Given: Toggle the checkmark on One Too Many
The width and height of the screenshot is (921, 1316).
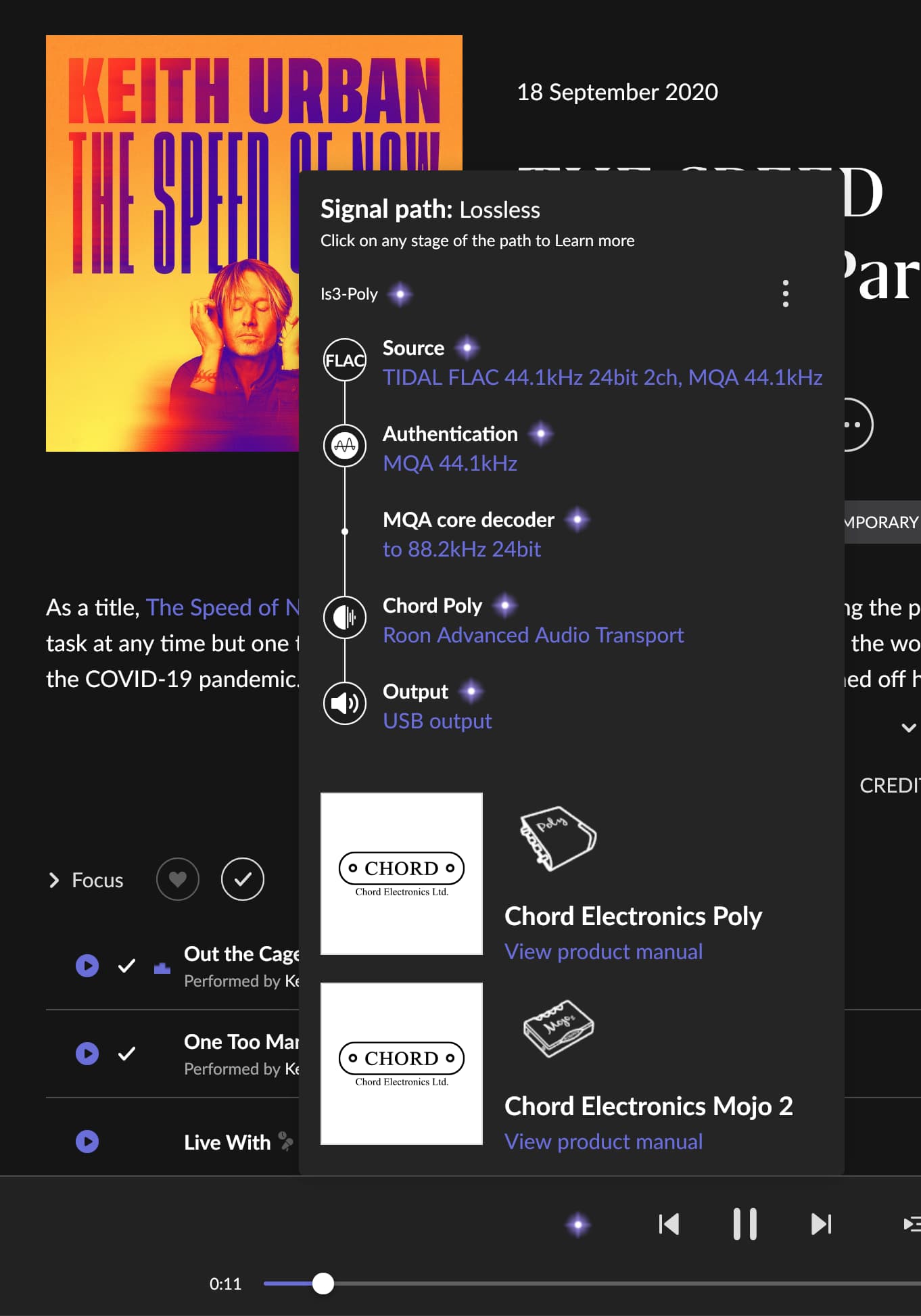Looking at the screenshot, I should 126,1054.
